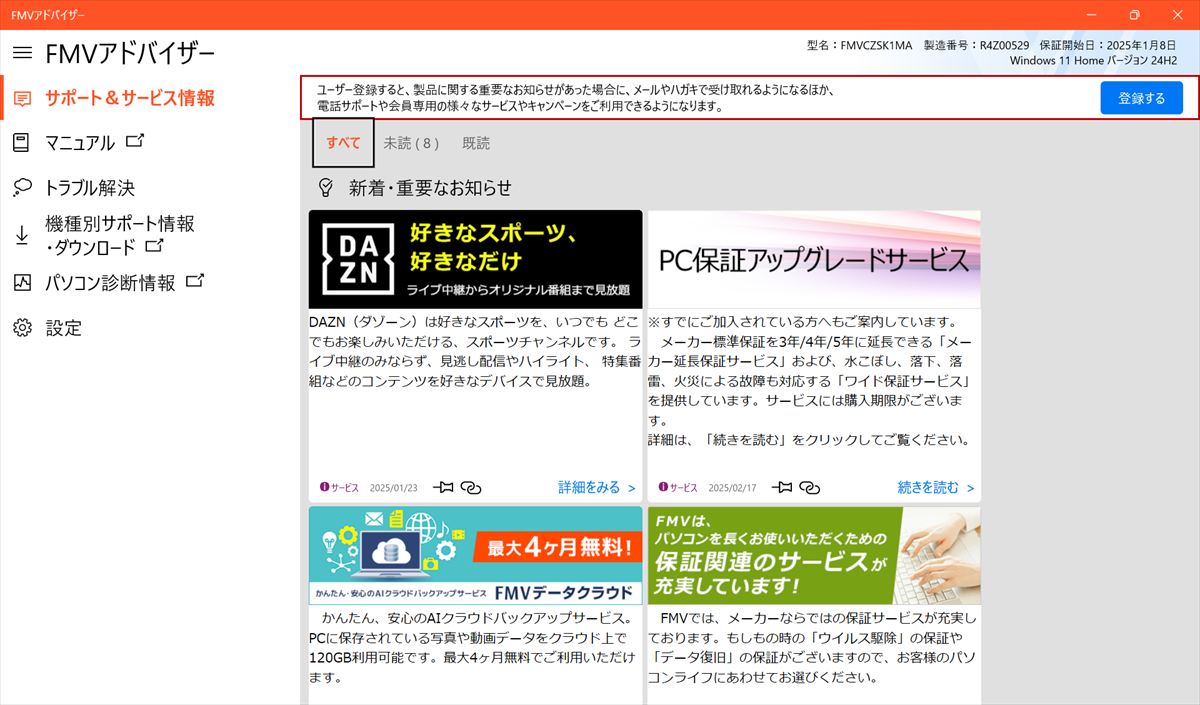Click the download arrow icon in sidebar
This screenshot has height=705, width=1200.
coord(21,236)
